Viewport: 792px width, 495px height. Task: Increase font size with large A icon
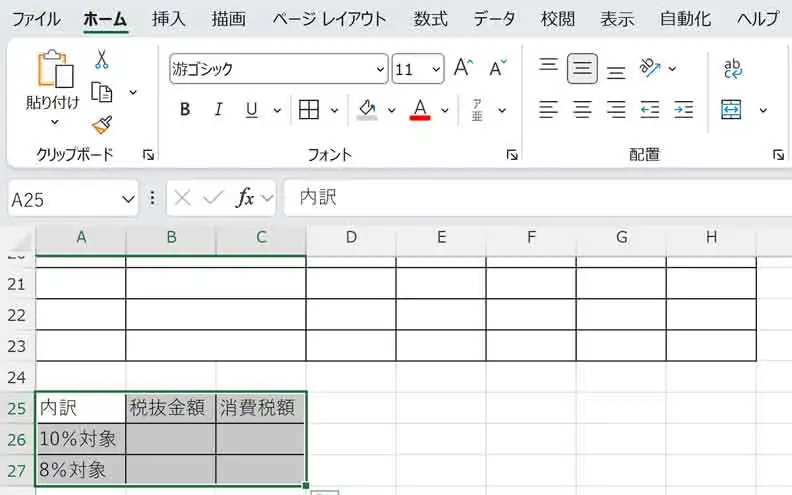pyautogui.click(x=462, y=68)
